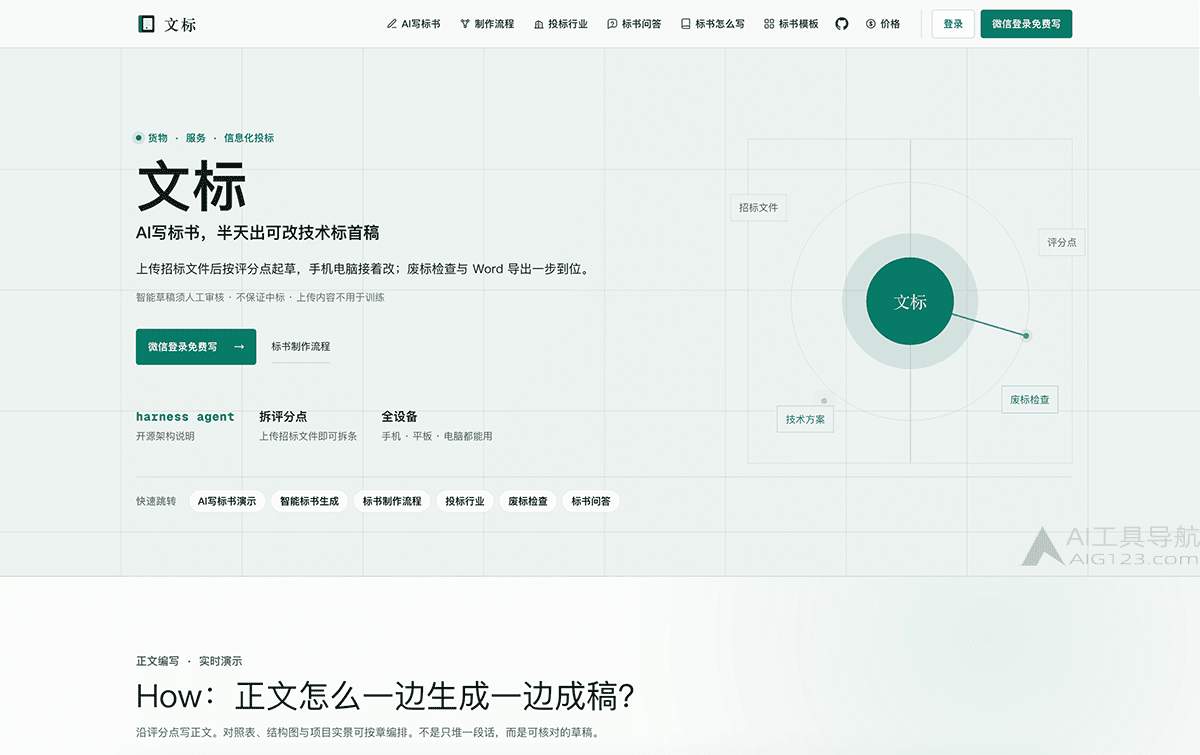This screenshot has width=1200, height=755.
Task: Jump to AI写标书演示 chip
Action: click(227, 501)
